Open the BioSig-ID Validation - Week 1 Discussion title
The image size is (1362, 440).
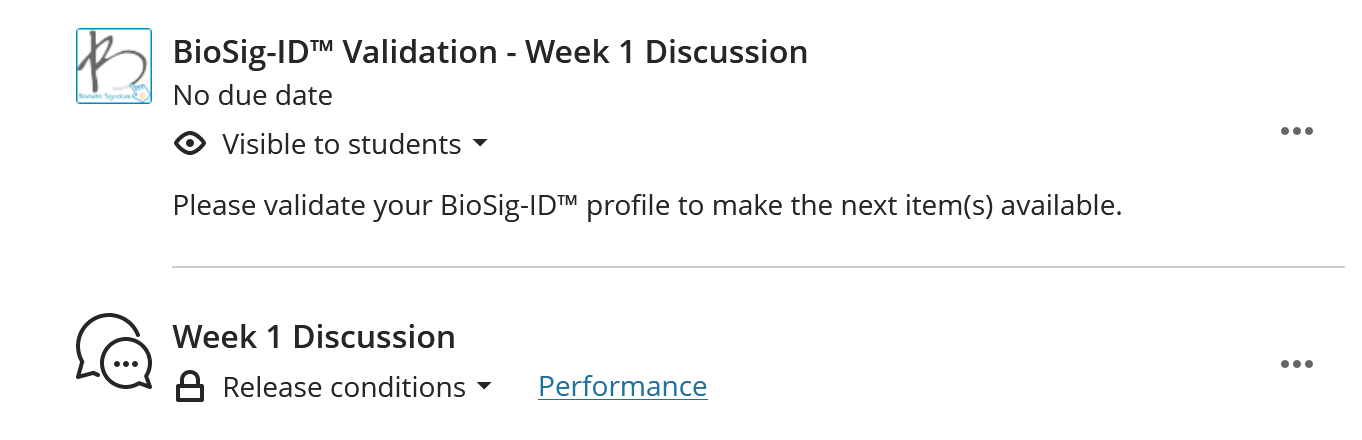[490, 52]
